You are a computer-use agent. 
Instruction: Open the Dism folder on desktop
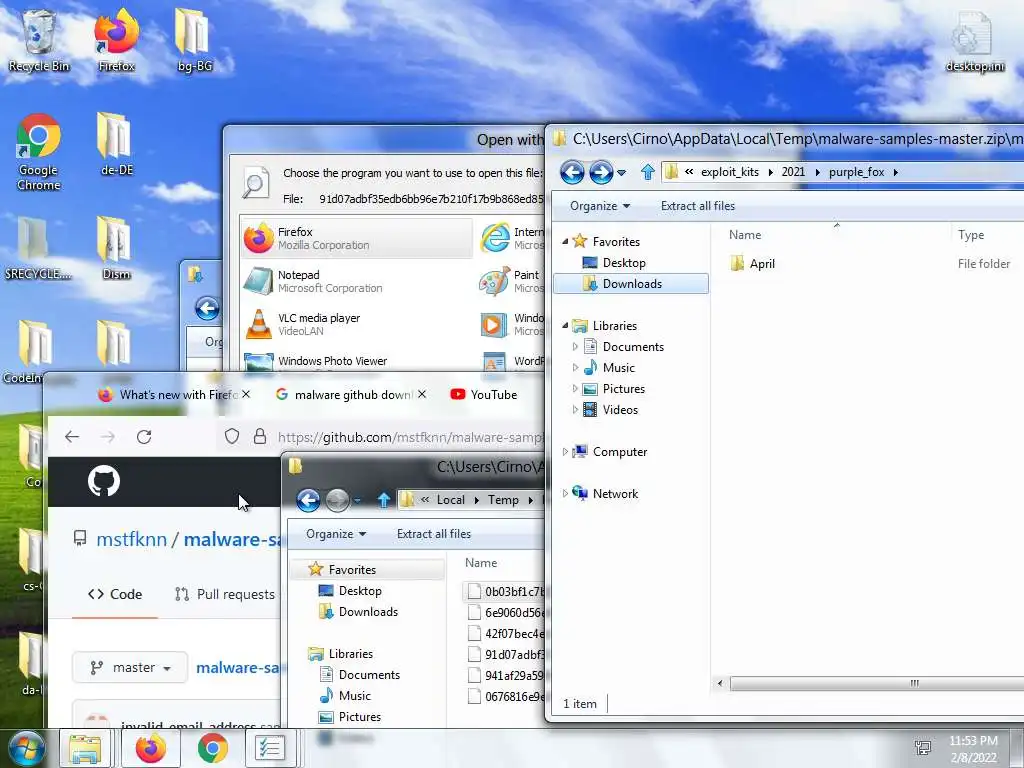coord(116,249)
